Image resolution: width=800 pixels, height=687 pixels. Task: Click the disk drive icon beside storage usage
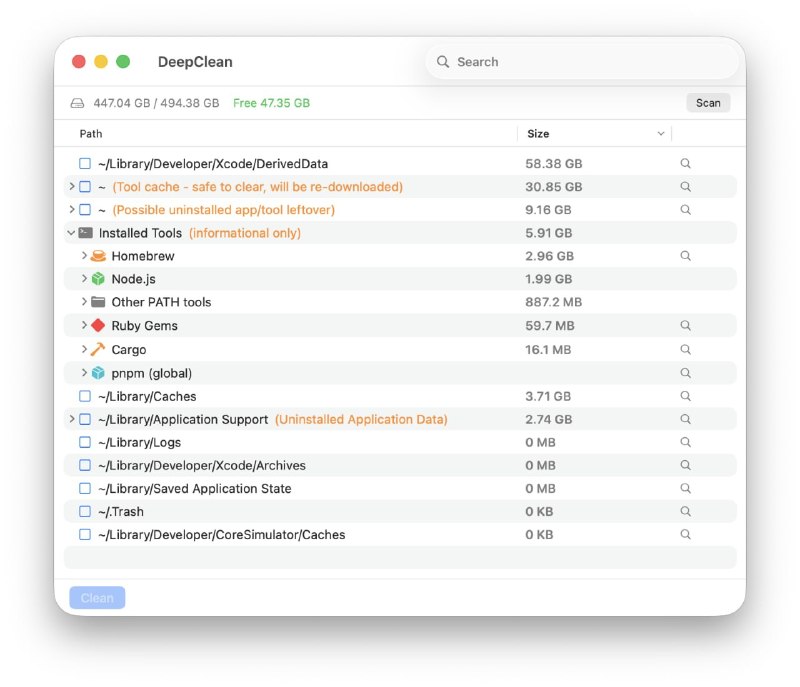77,103
